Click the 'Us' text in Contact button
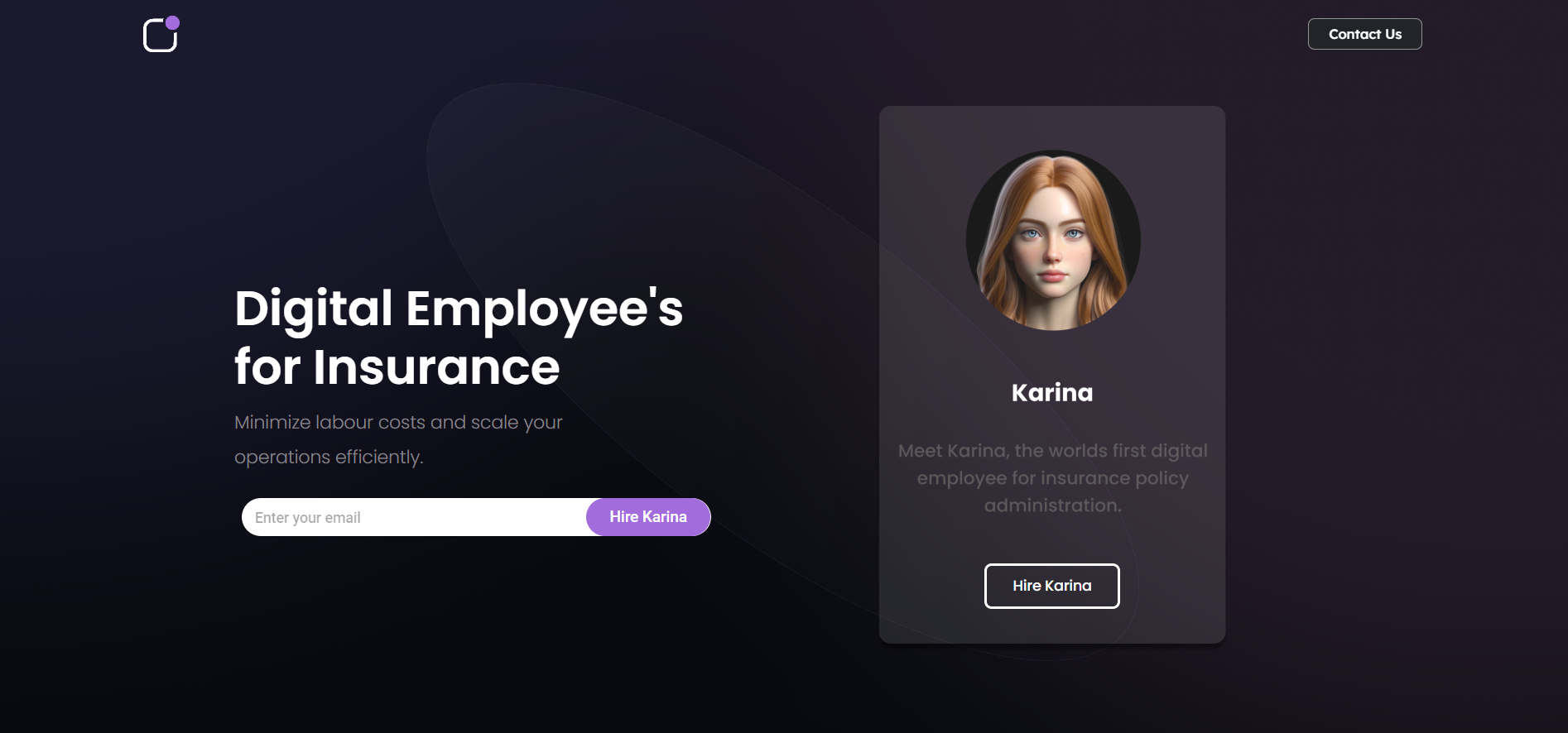This screenshot has height=733, width=1568. (1393, 34)
